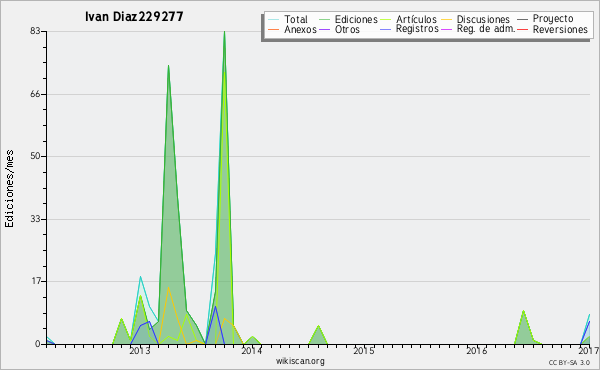Click the tallest green peak at 83 edits

pyautogui.click(x=224, y=32)
